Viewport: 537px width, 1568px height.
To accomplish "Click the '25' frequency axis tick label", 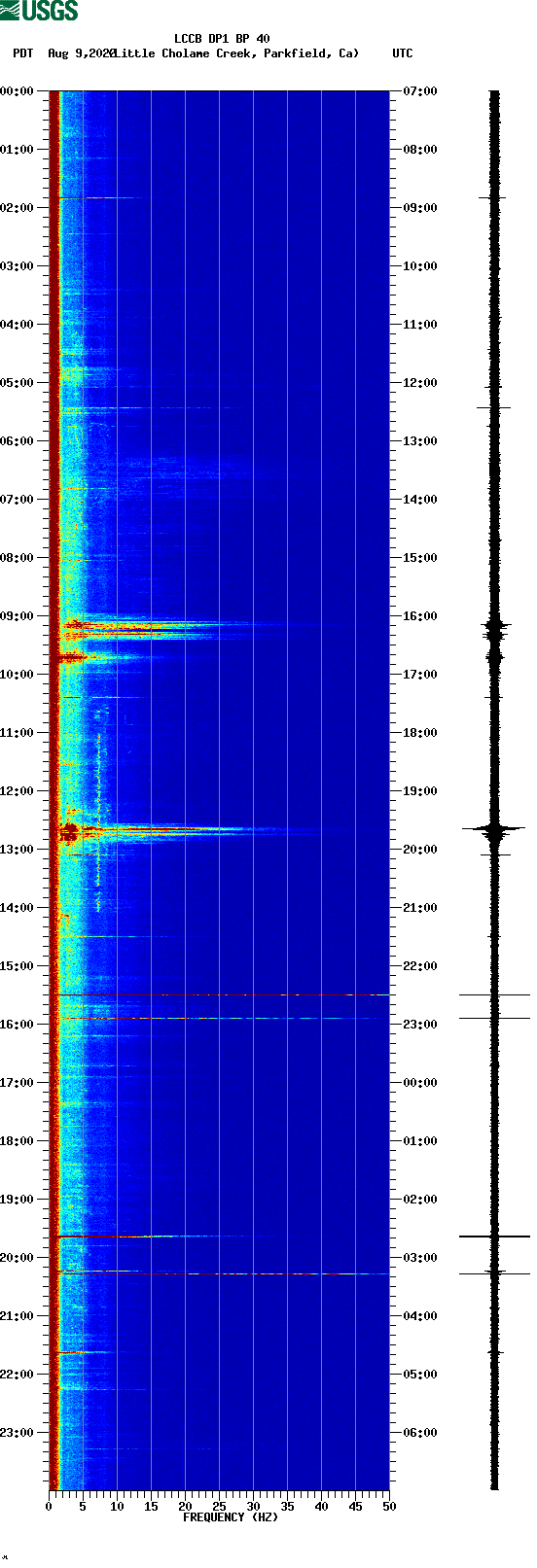I will pos(219,1507).
